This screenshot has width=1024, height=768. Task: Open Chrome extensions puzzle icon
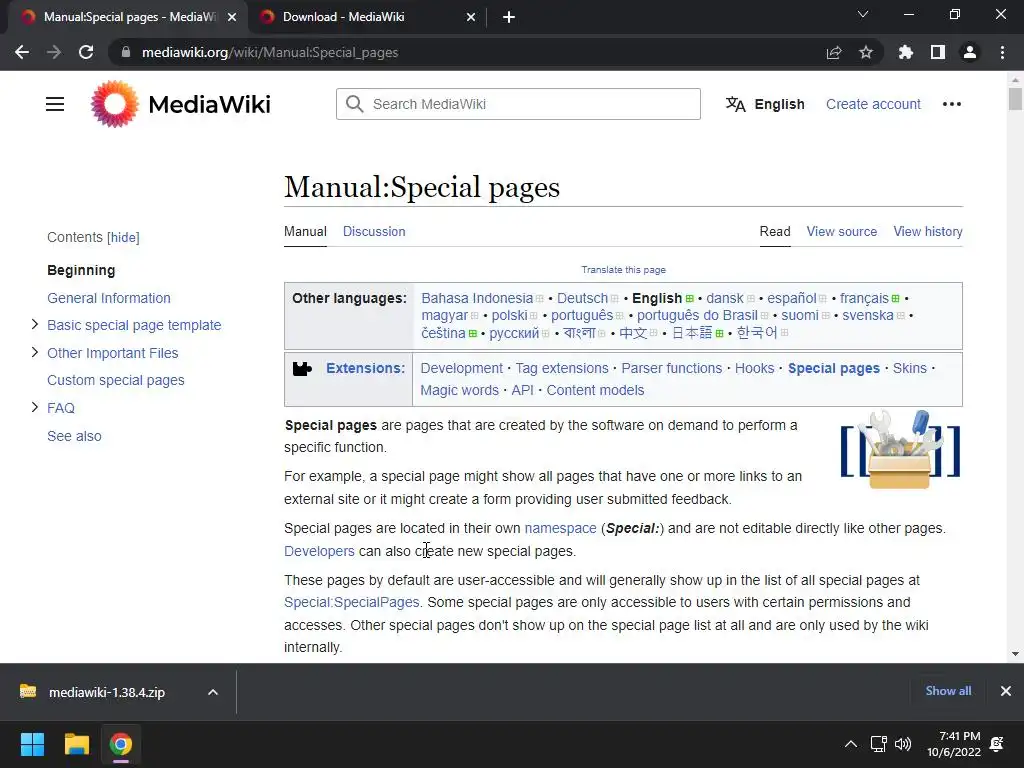click(906, 52)
